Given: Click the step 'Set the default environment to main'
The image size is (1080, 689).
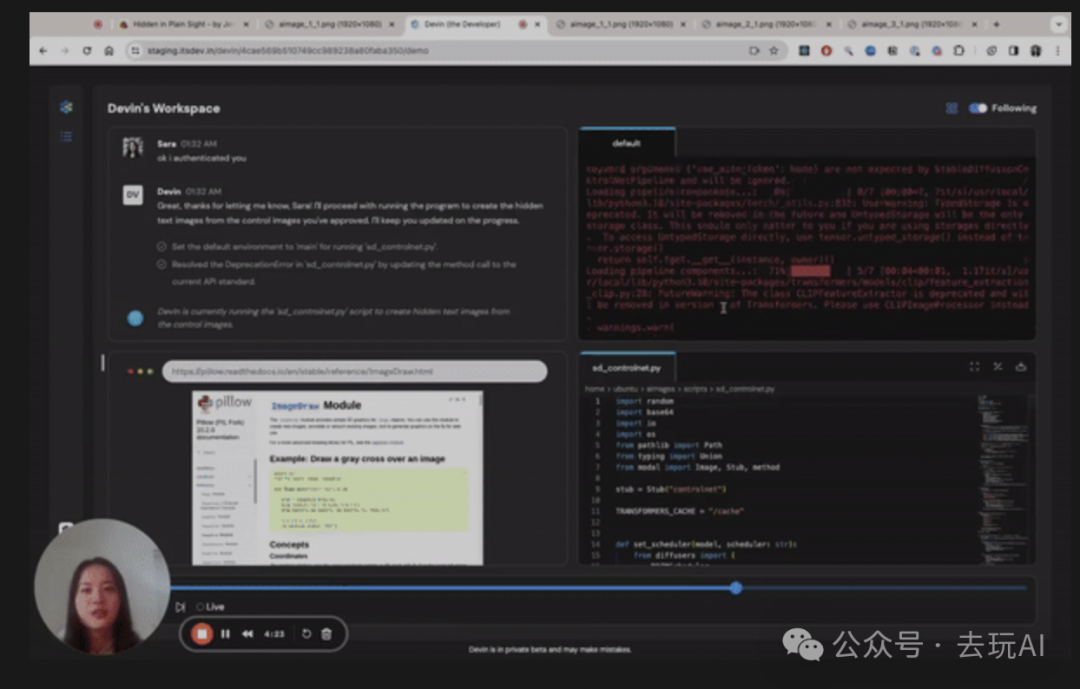Looking at the screenshot, I should [x=304, y=247].
